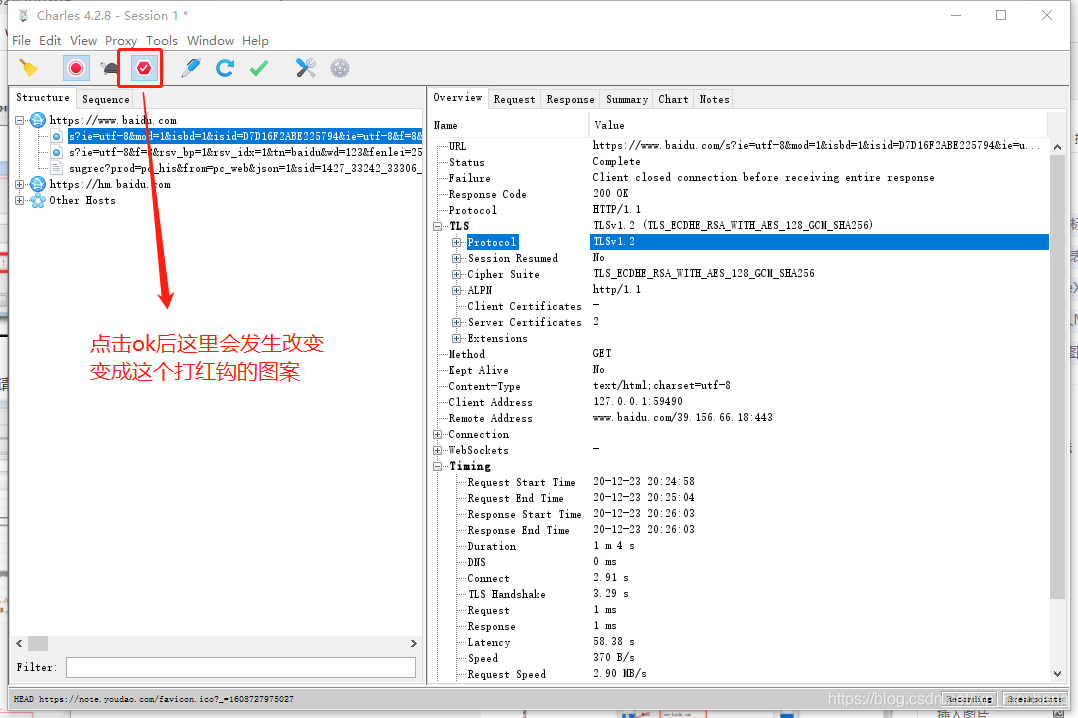Open the Tools wrench-and-screwdriver icon
Screen dimensions: 1078x718
point(305,68)
